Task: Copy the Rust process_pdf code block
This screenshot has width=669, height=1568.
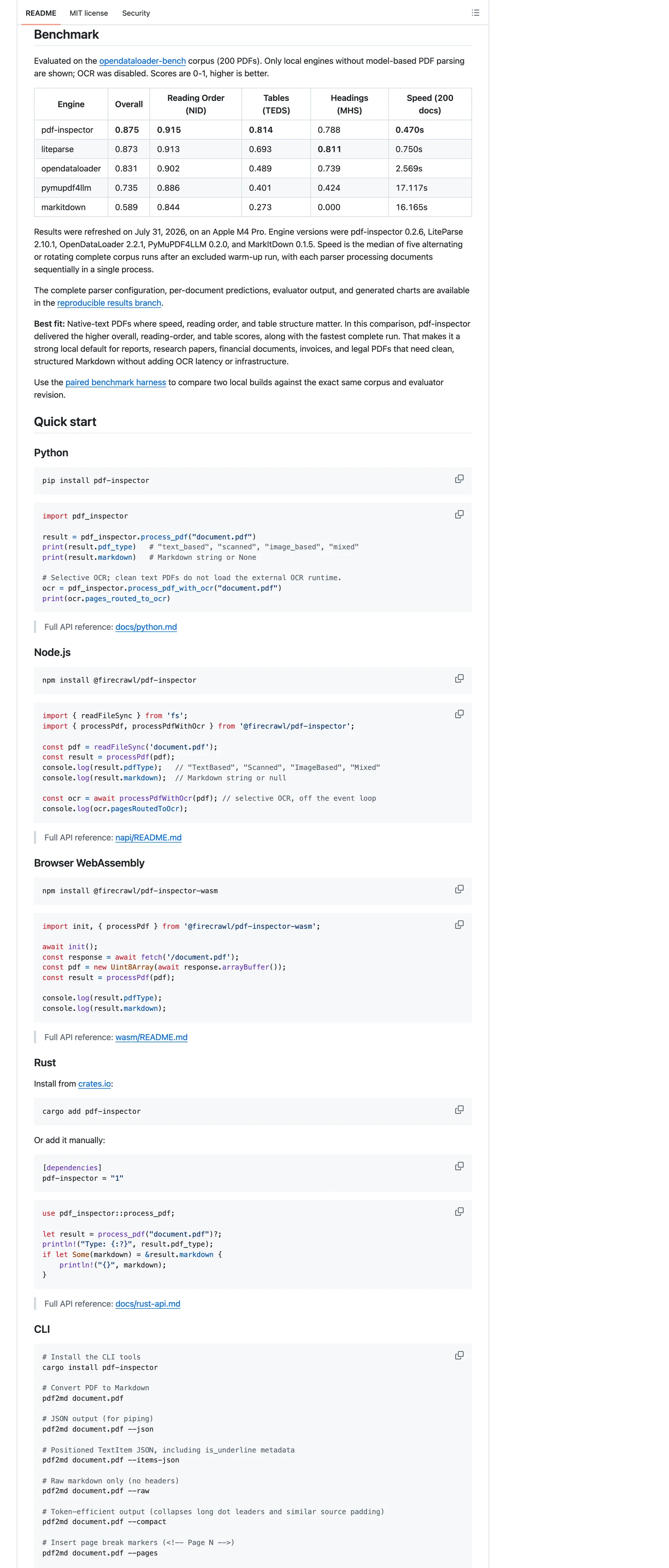Action: coord(459,1212)
